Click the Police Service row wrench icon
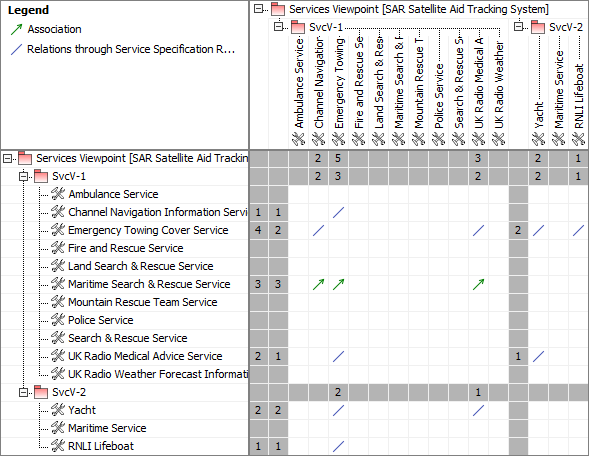This screenshot has width=589, height=456. pos(58,320)
